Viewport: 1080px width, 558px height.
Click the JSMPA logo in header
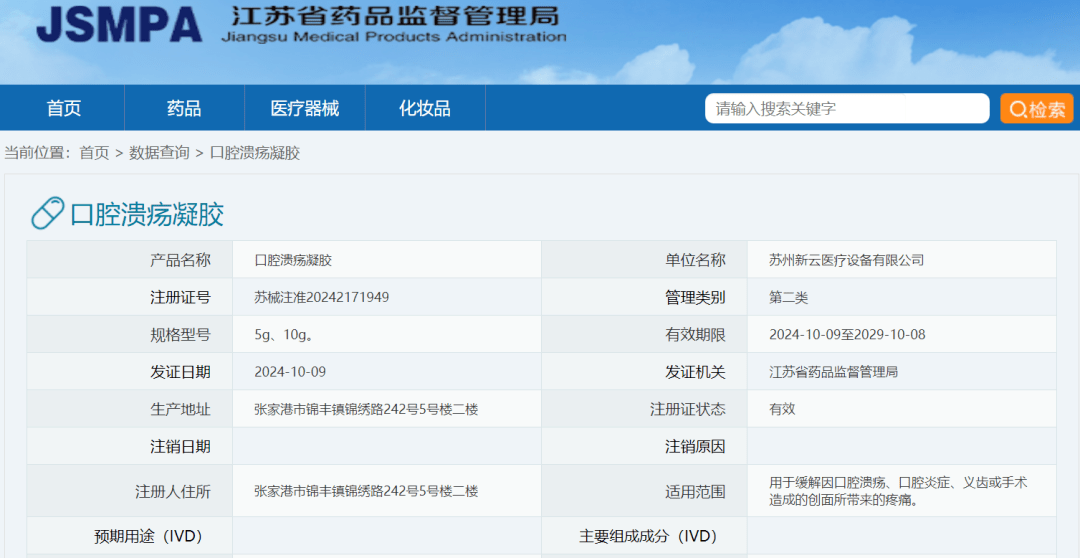tap(119, 25)
